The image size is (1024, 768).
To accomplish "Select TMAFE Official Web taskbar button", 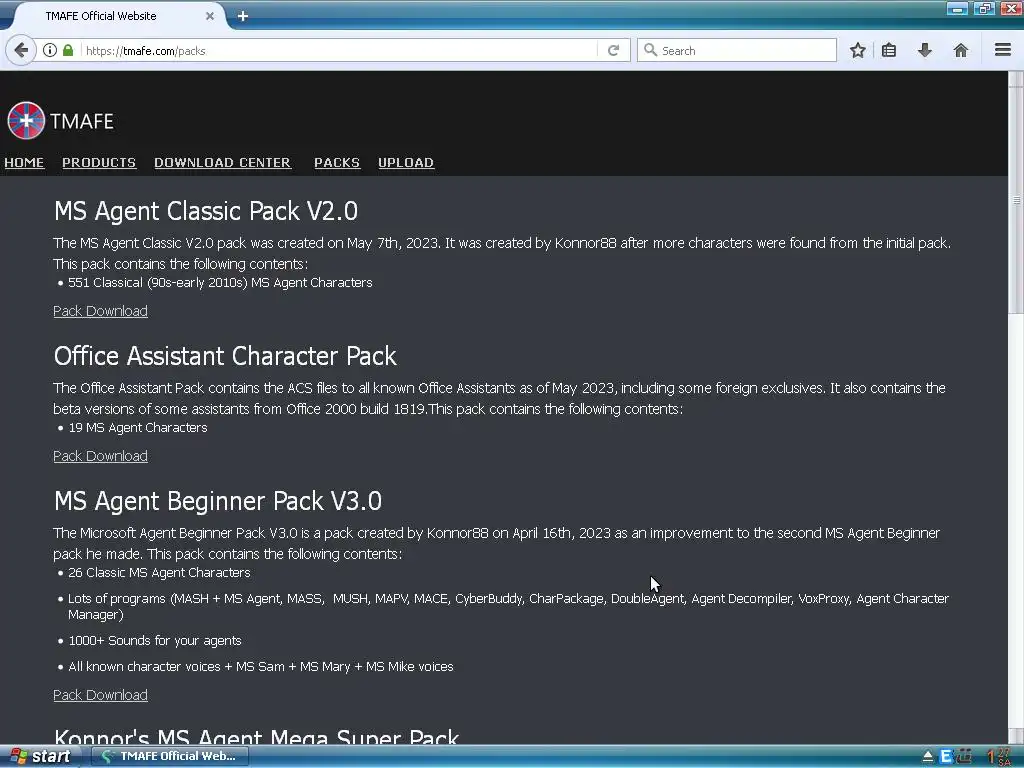I will click(x=170, y=756).
